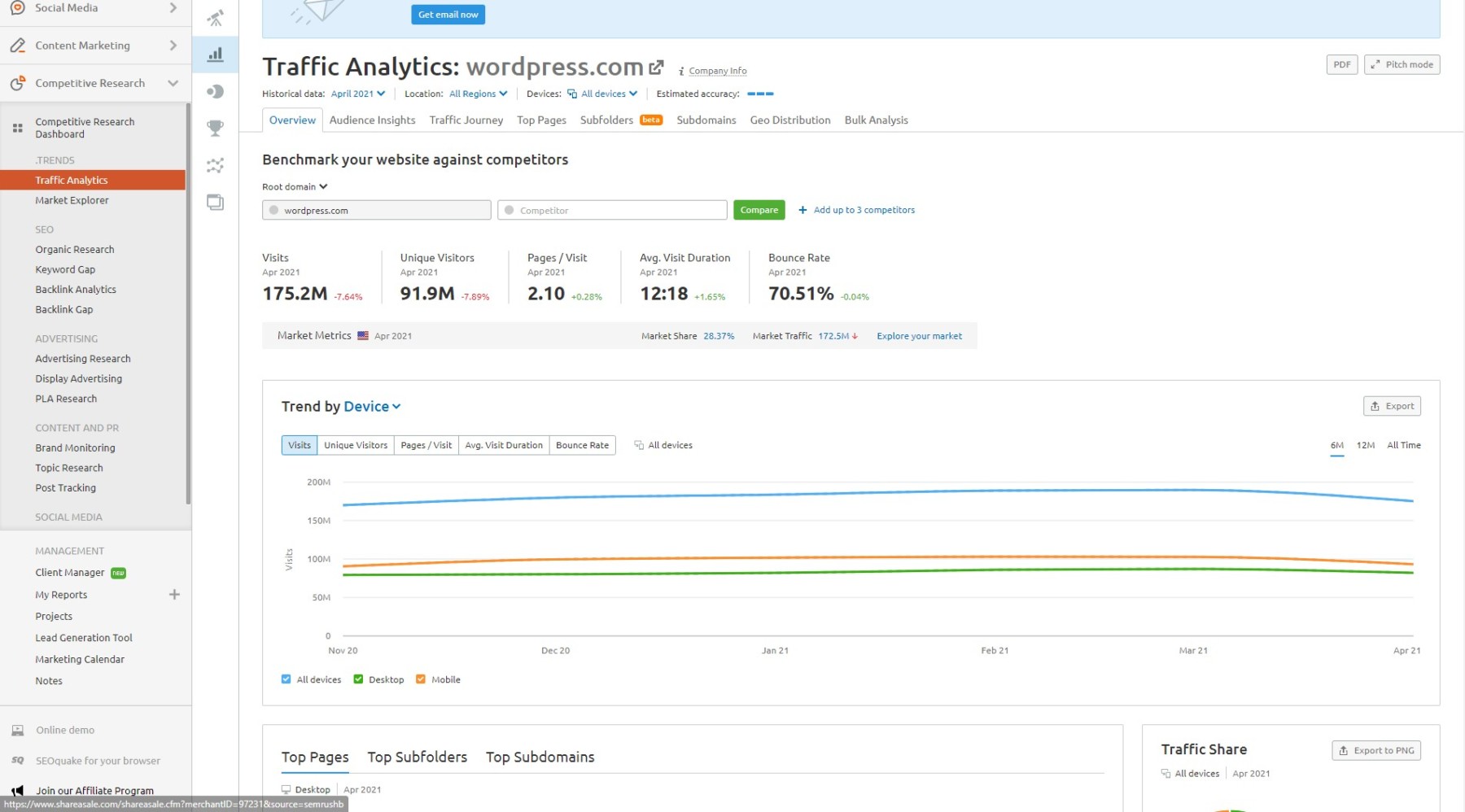Enable Pitch mode
The image size is (1465, 812).
1402,64
